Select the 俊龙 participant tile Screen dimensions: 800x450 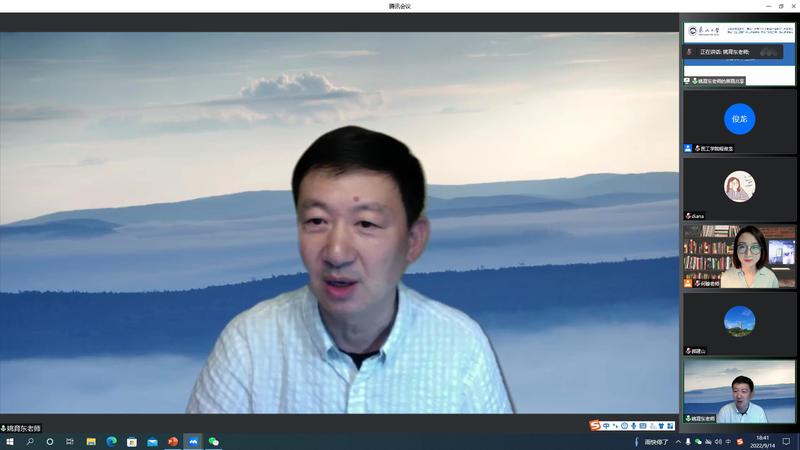[x=739, y=121]
